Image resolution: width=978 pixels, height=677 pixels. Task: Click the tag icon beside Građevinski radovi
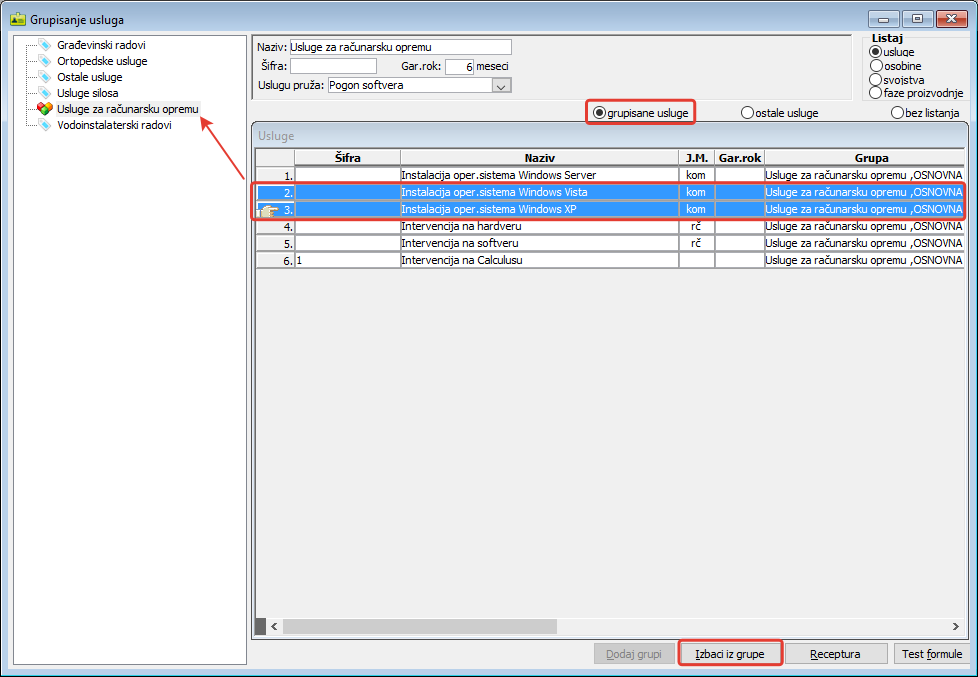click(x=44, y=46)
